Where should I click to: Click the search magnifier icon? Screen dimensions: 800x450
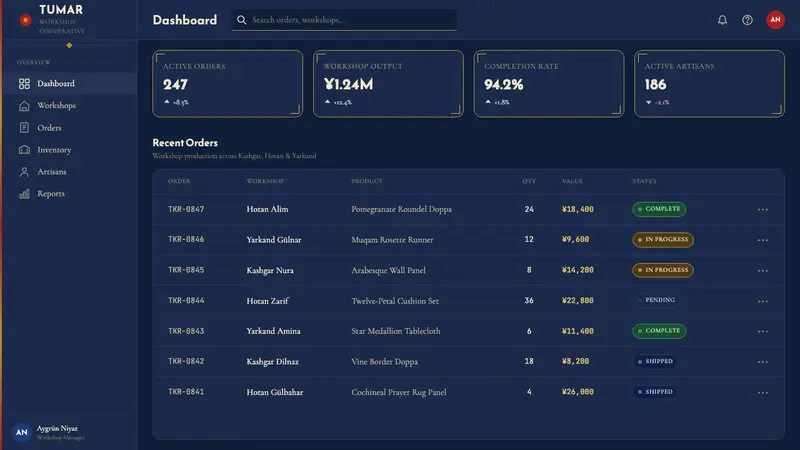pos(242,20)
